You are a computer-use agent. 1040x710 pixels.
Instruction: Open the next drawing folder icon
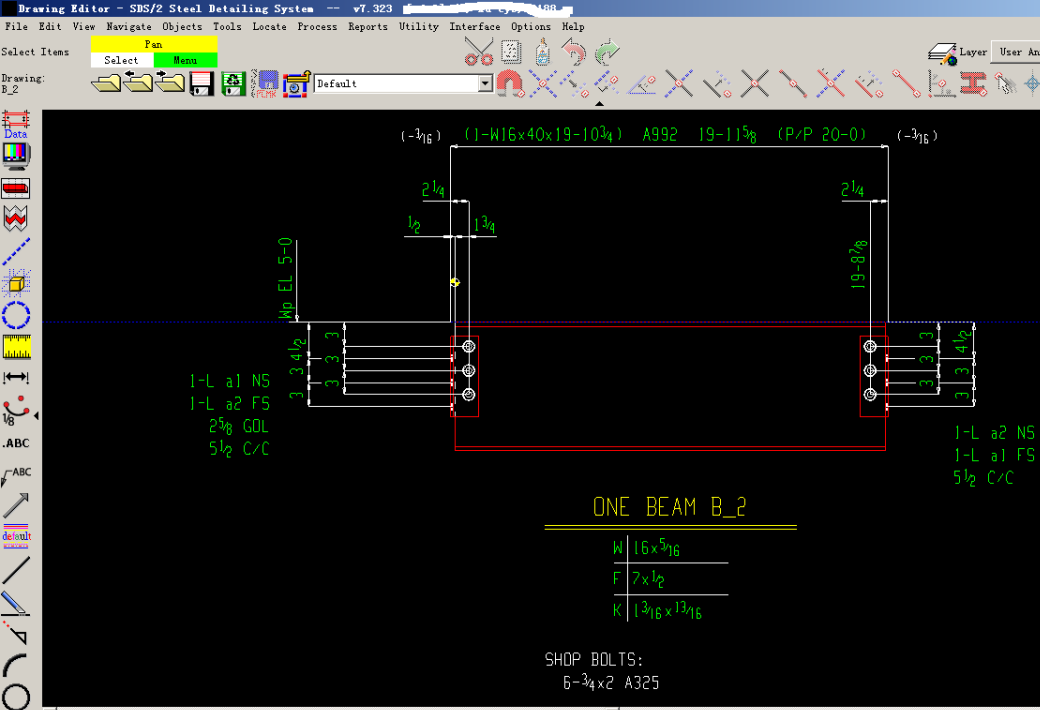click(170, 84)
